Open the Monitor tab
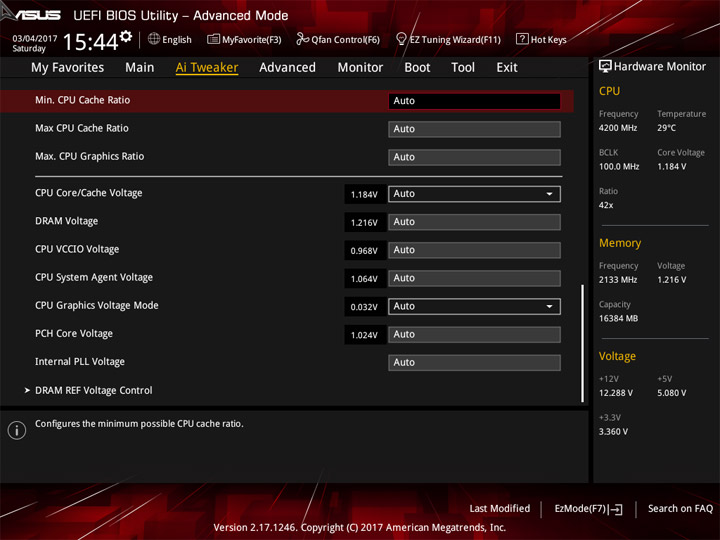The image size is (720, 540). (360, 68)
